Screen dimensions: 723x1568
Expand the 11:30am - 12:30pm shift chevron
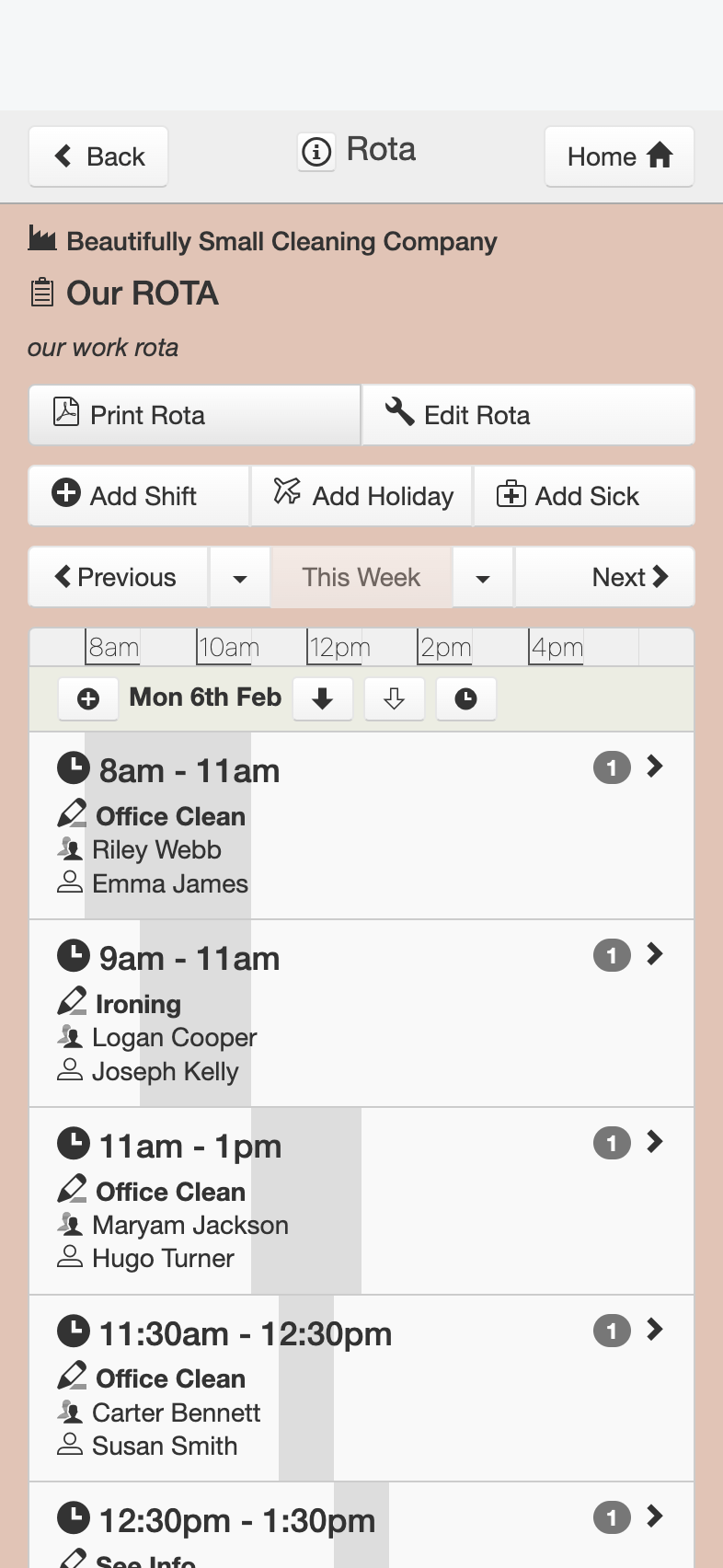(x=655, y=1330)
